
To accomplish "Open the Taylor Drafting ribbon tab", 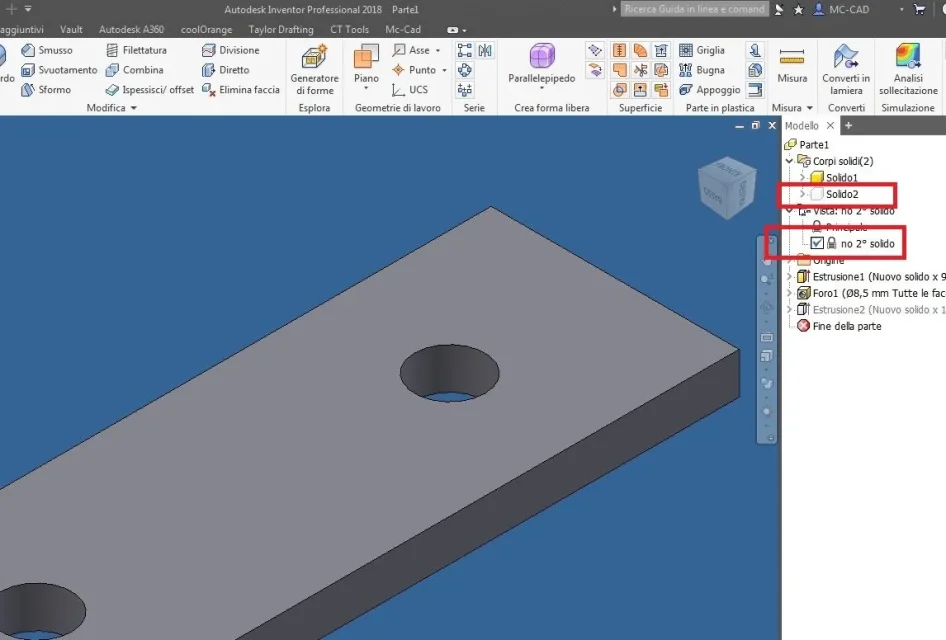I will pyautogui.click(x=281, y=30).
